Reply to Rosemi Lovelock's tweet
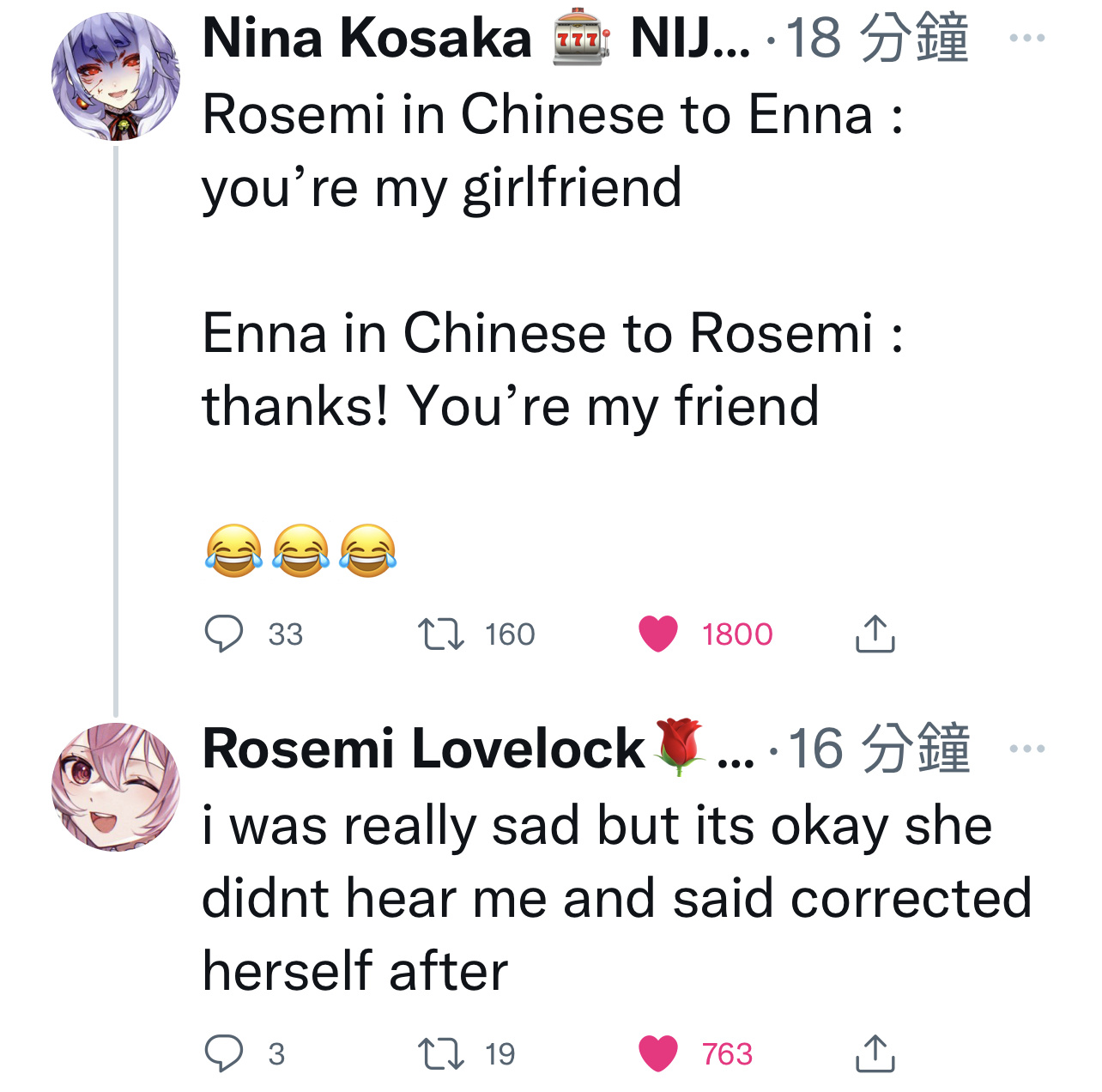 224,1053
